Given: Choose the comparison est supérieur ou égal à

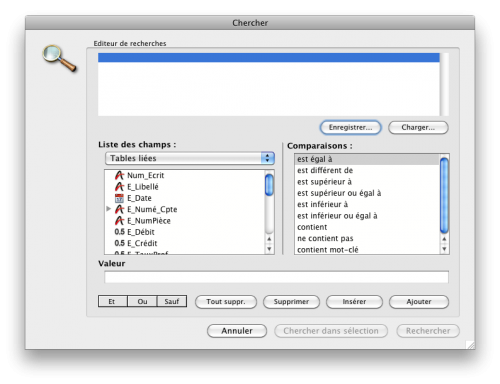Looking at the screenshot, I should pyautogui.click(x=367, y=193).
